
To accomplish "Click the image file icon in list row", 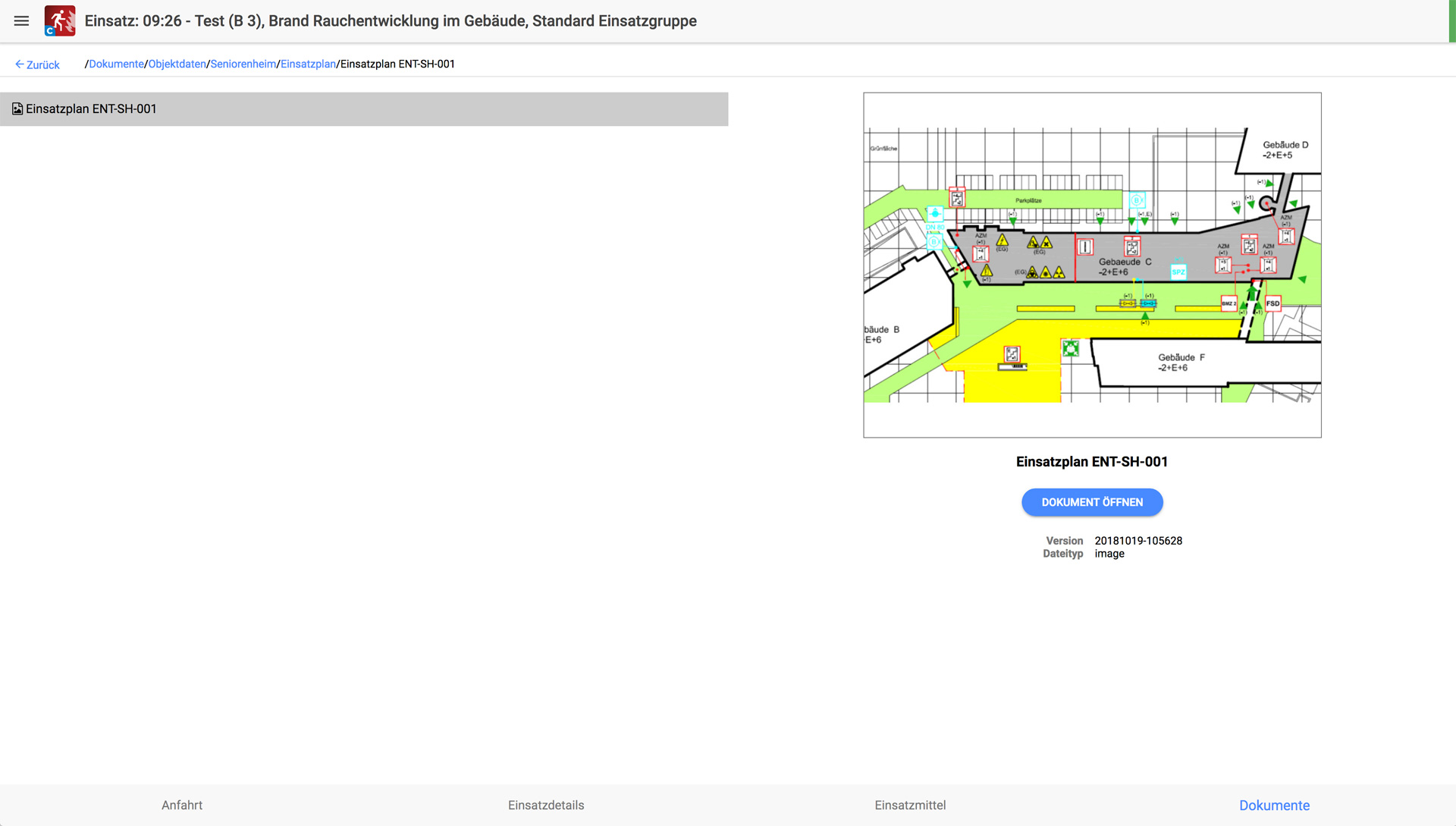I will click(x=17, y=109).
